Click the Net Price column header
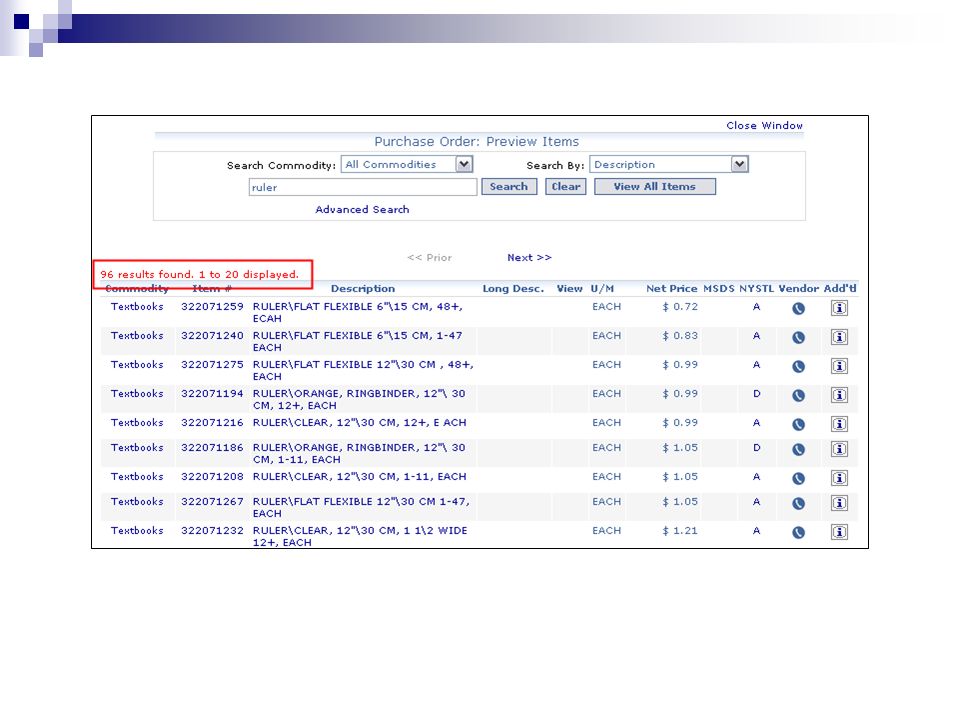The width and height of the screenshot is (960, 720). (672, 288)
